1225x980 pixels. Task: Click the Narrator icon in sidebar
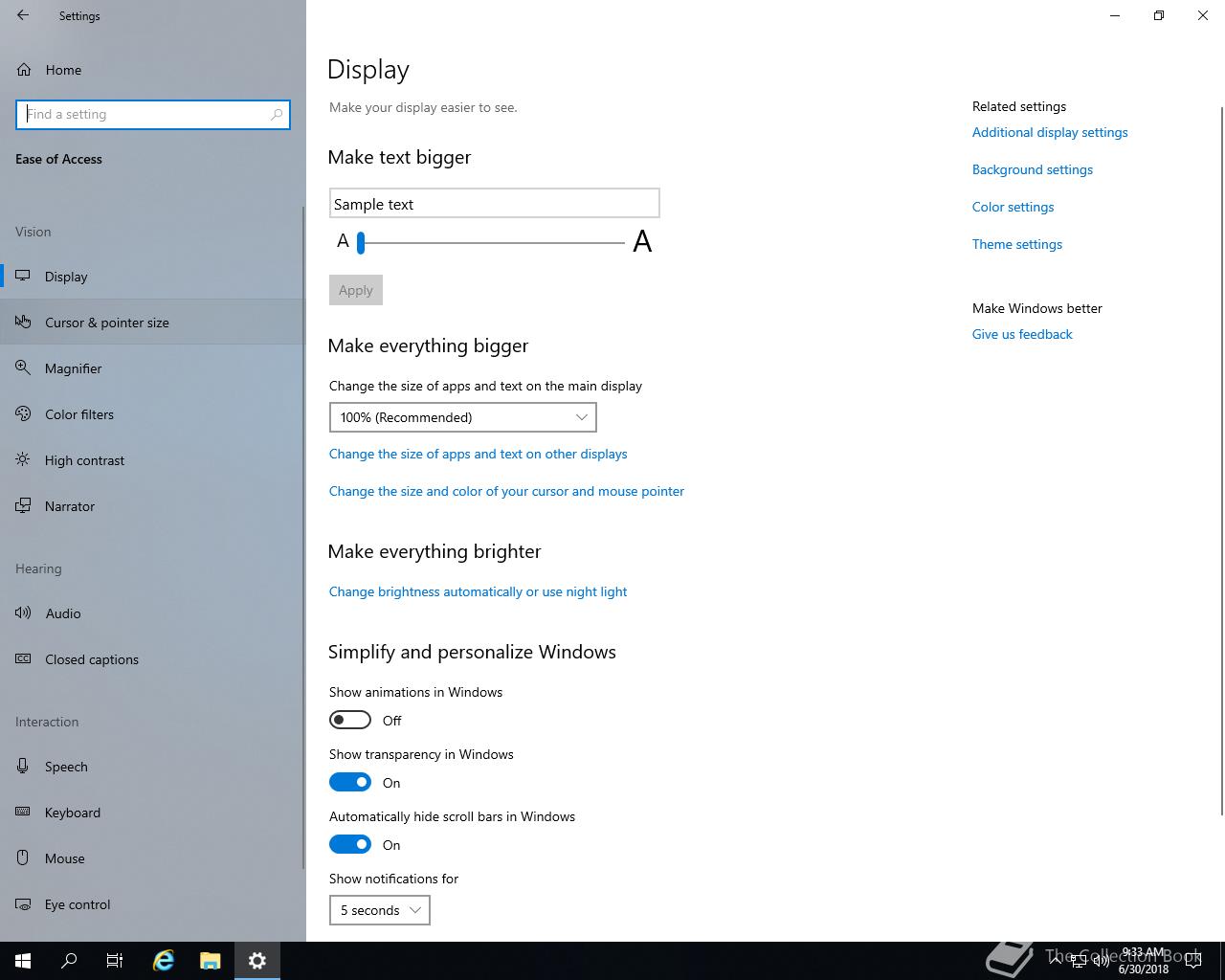point(23,506)
